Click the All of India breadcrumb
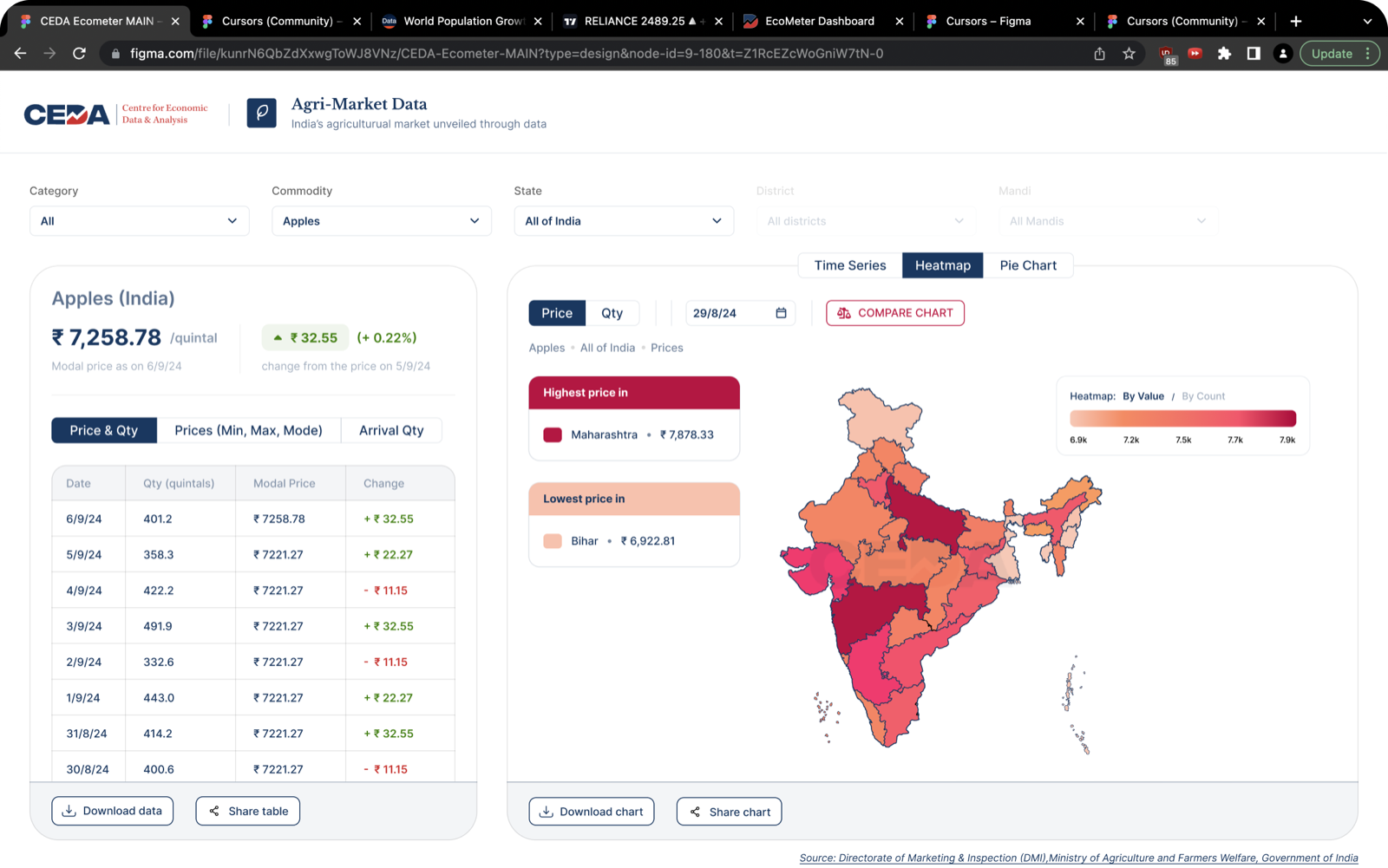Viewport: 1388px width, 868px height. click(607, 348)
